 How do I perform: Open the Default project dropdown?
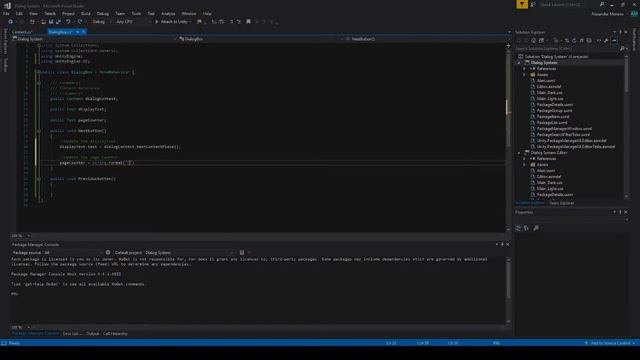189,253
